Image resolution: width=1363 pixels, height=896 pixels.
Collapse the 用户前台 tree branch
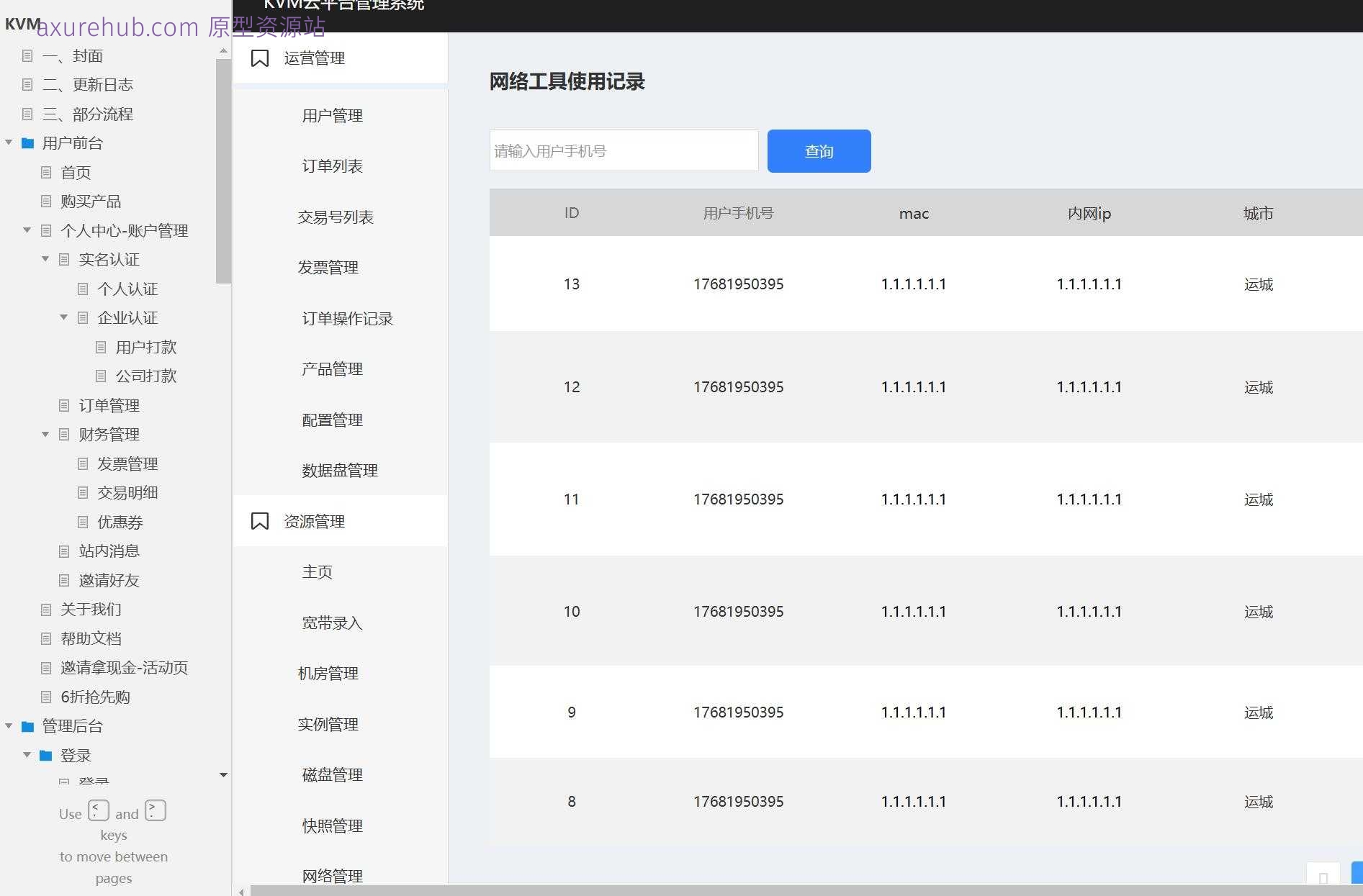[x=9, y=142]
